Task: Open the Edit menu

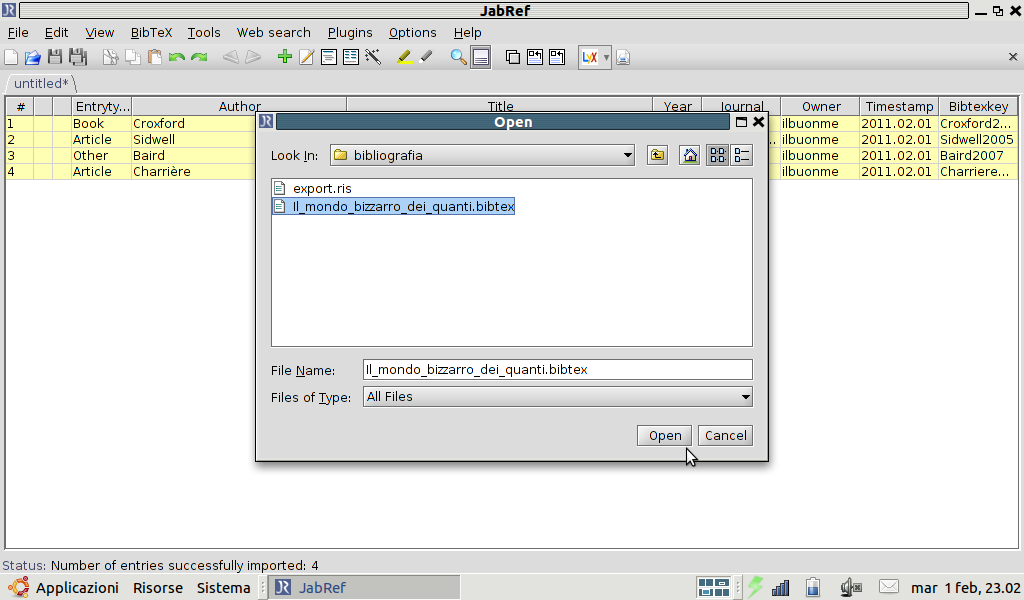Action: (x=56, y=33)
